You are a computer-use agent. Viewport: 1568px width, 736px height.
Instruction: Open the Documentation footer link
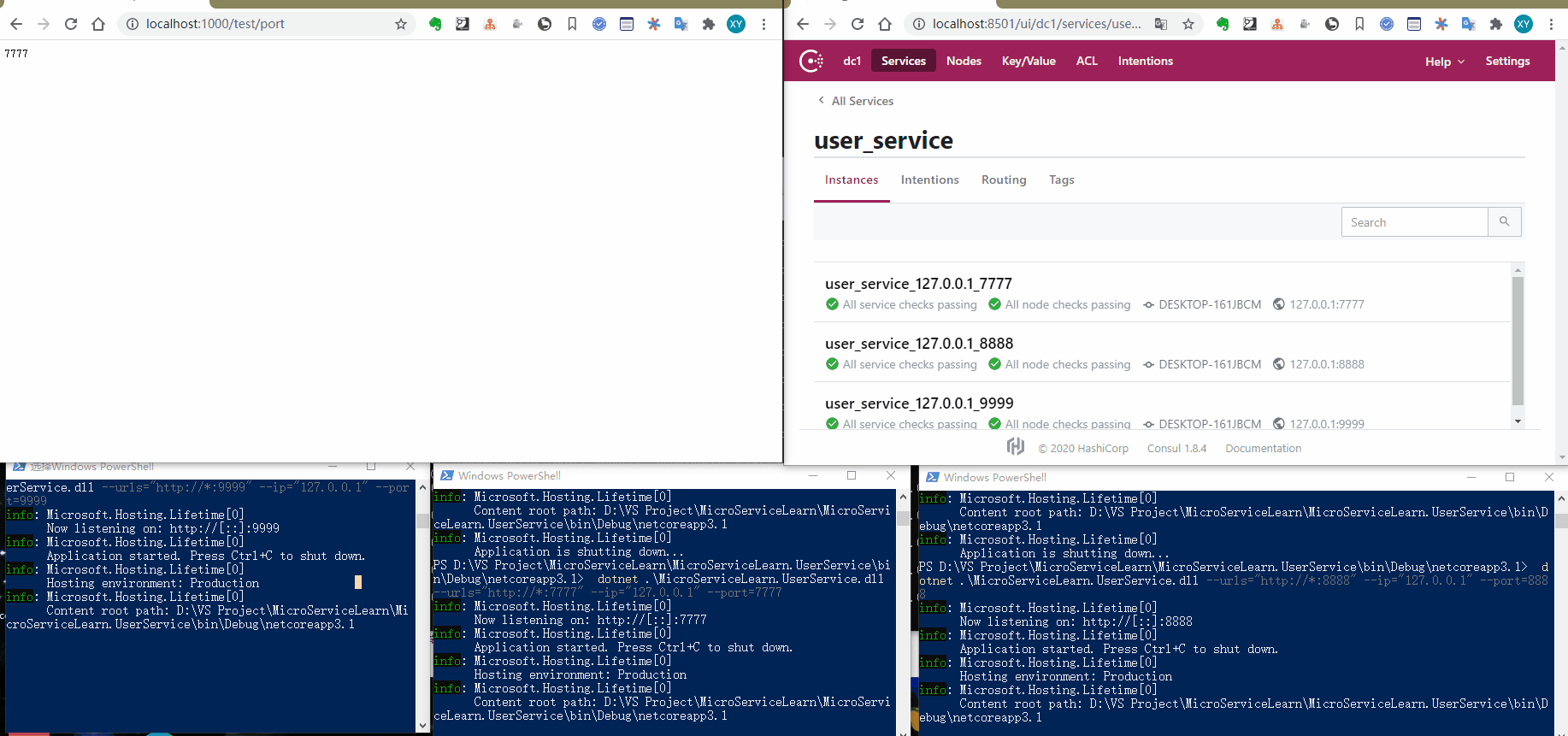click(x=1263, y=448)
